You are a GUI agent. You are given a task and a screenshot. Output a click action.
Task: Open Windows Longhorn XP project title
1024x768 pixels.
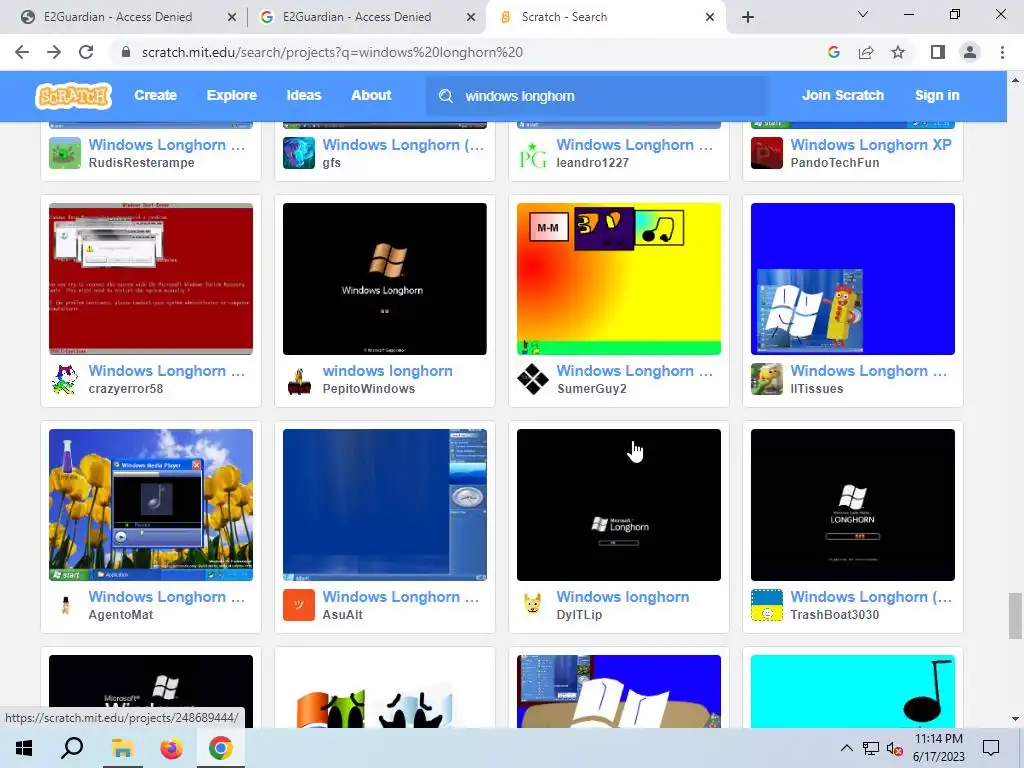871,145
